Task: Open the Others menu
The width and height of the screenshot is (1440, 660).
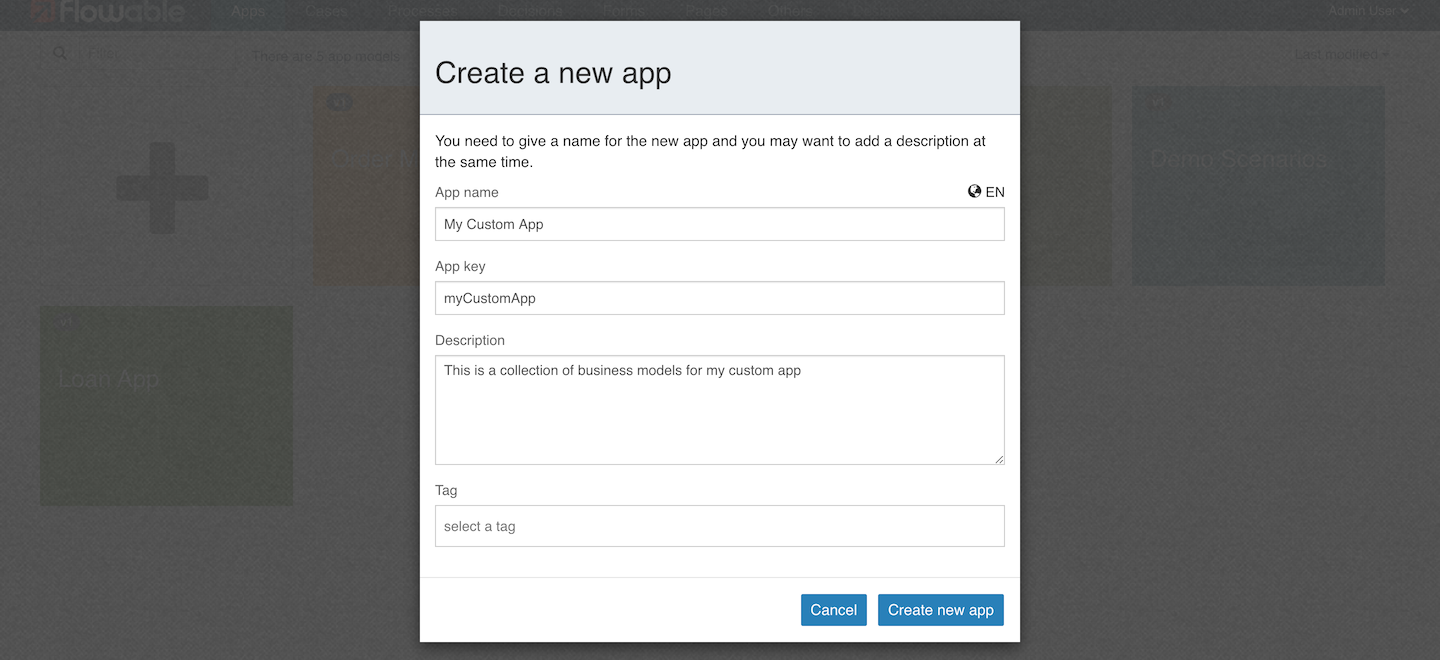Action: pyautogui.click(x=789, y=11)
